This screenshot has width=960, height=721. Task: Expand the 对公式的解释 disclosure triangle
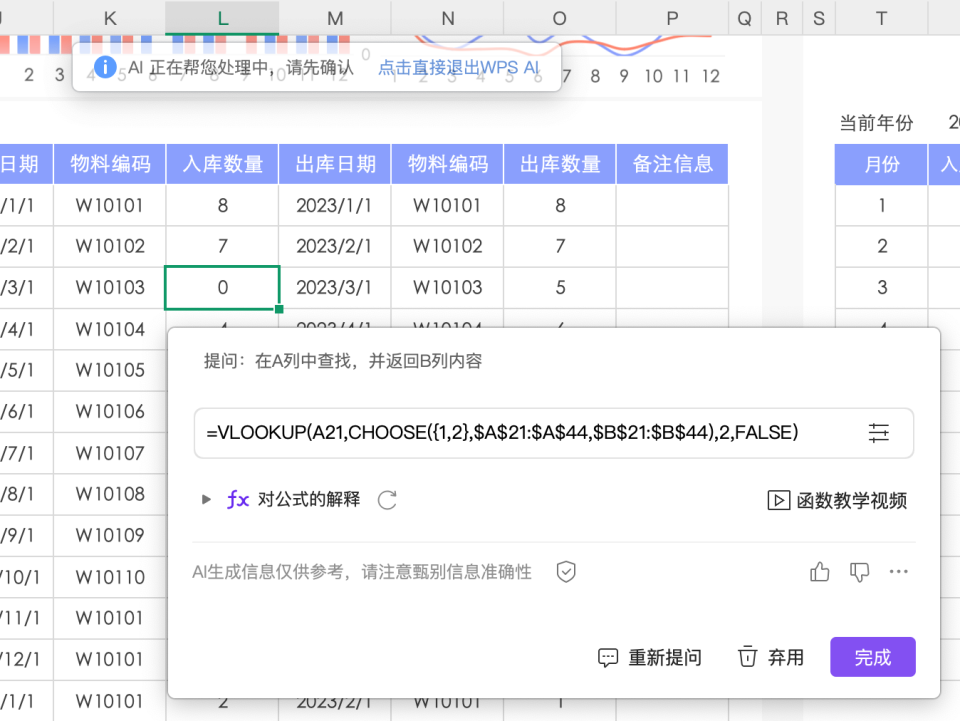pyautogui.click(x=208, y=500)
